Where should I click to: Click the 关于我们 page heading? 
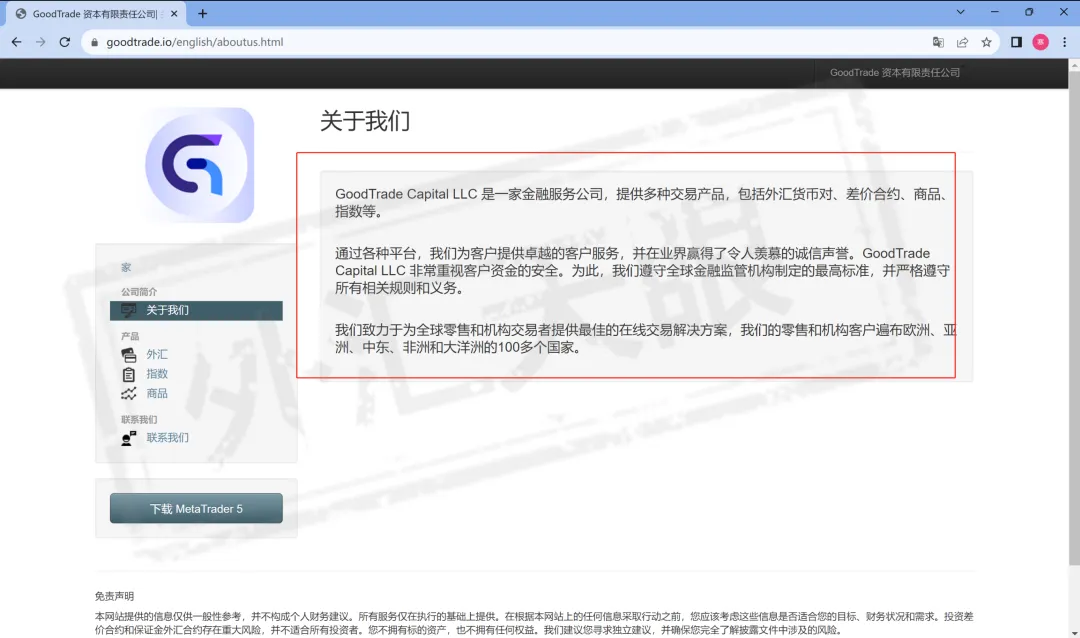tap(365, 121)
